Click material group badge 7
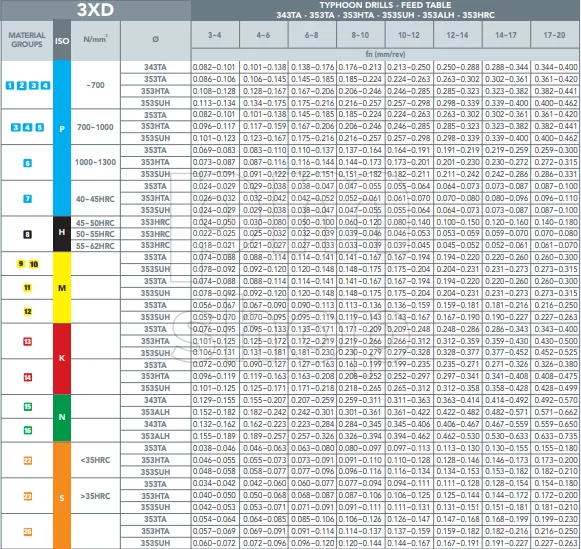581x549 pixels. tap(27, 199)
